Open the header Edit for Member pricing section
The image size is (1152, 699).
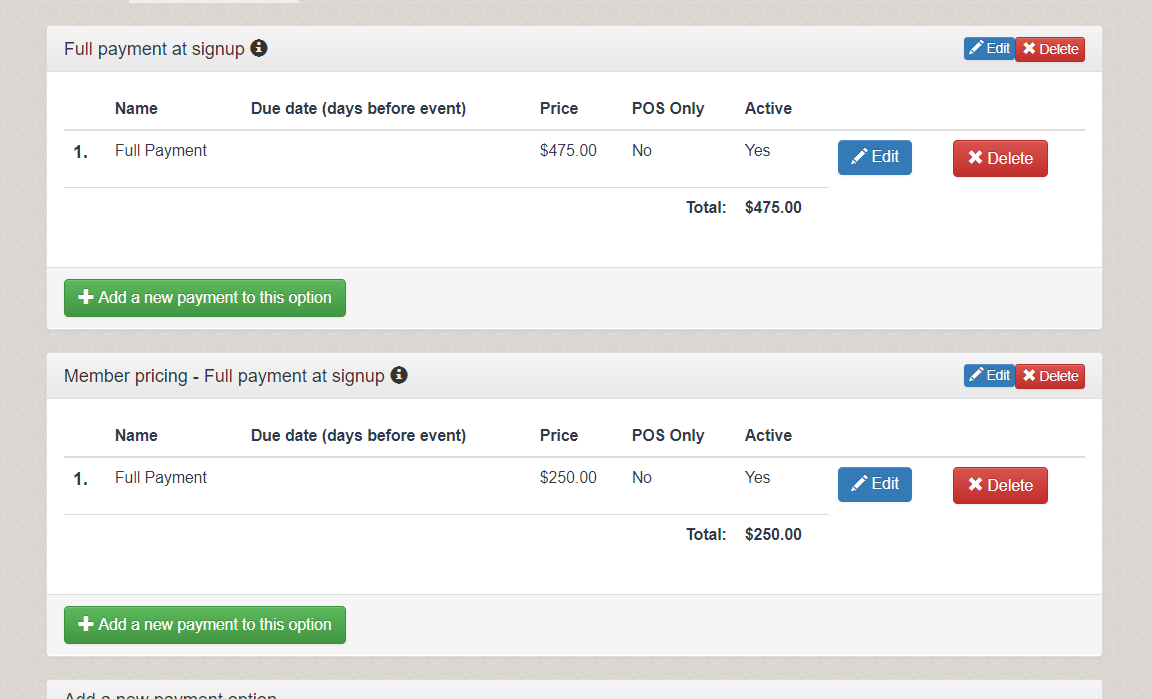[x=989, y=375]
